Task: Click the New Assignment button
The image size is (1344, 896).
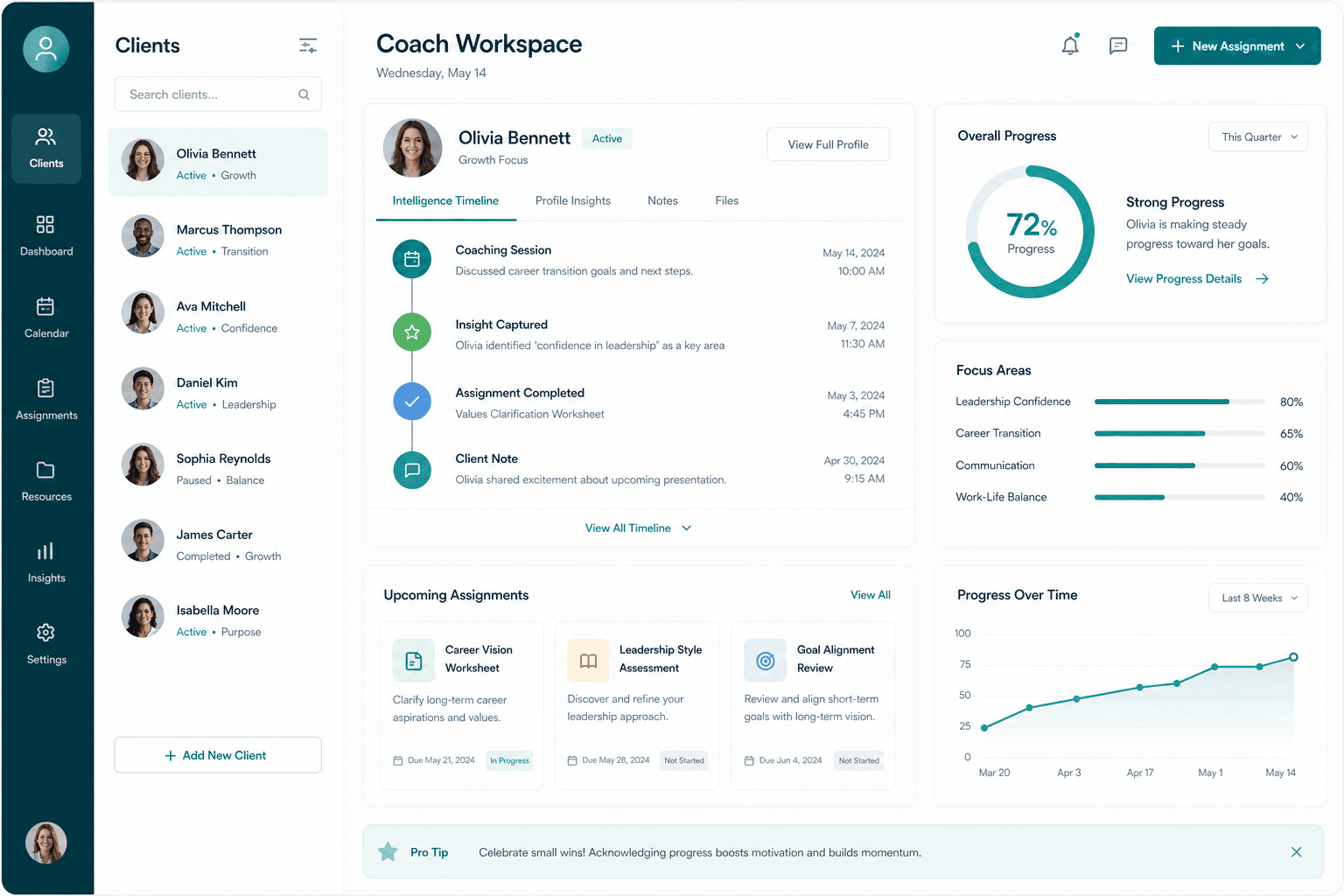Action: tap(1236, 45)
